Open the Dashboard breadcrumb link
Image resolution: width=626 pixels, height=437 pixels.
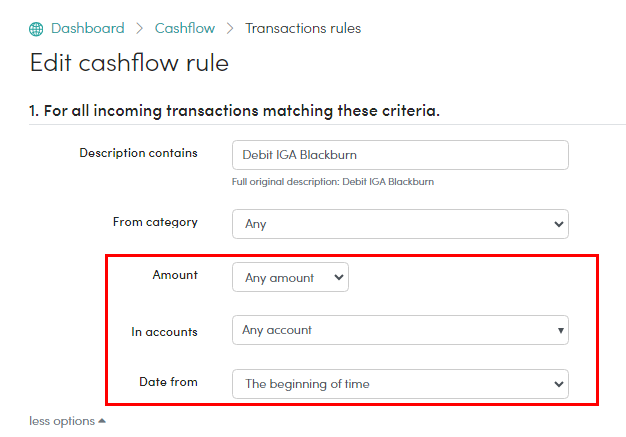(x=88, y=28)
